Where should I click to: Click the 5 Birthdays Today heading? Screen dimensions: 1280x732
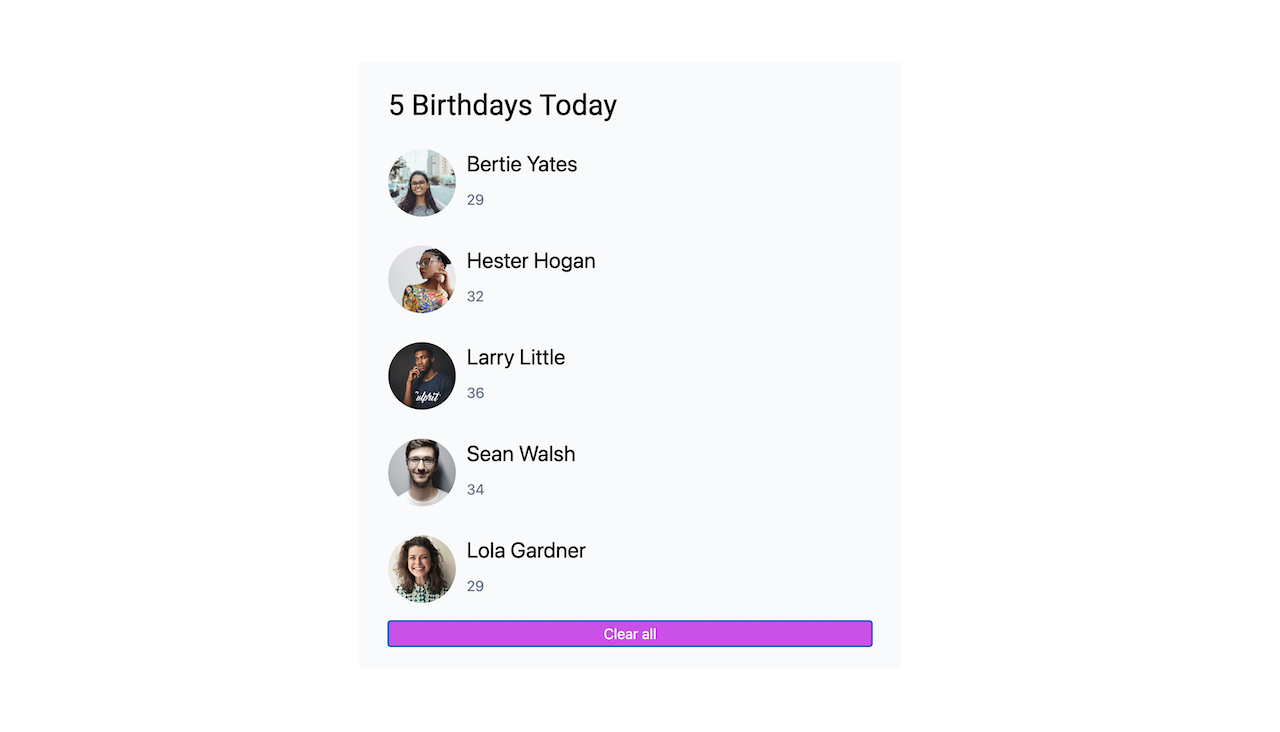503,105
